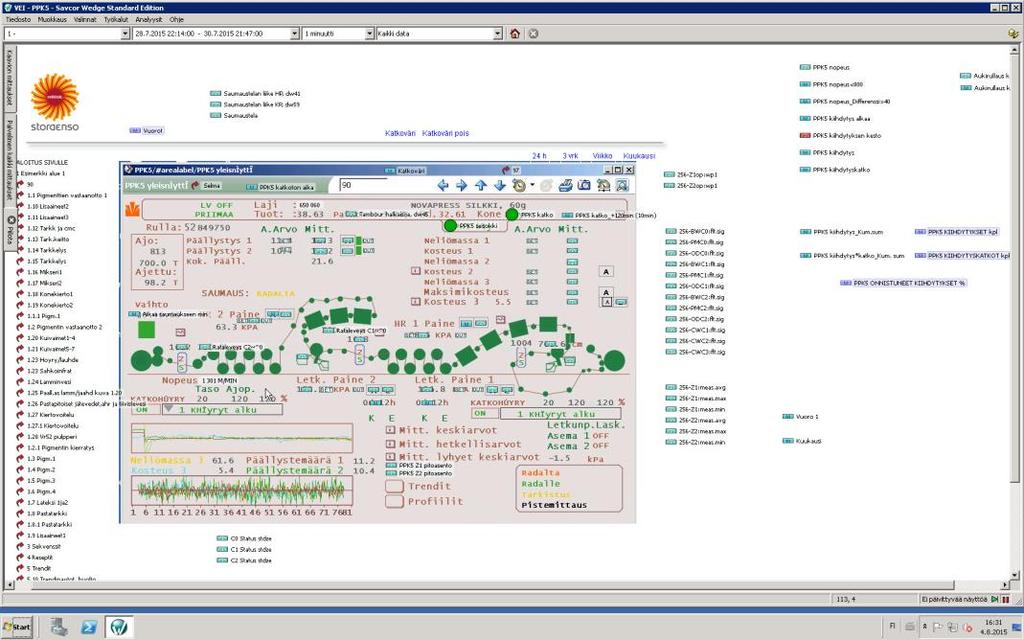This screenshot has height=640, width=1024.
Task: Open the Windows Start button
Action: coord(16,627)
